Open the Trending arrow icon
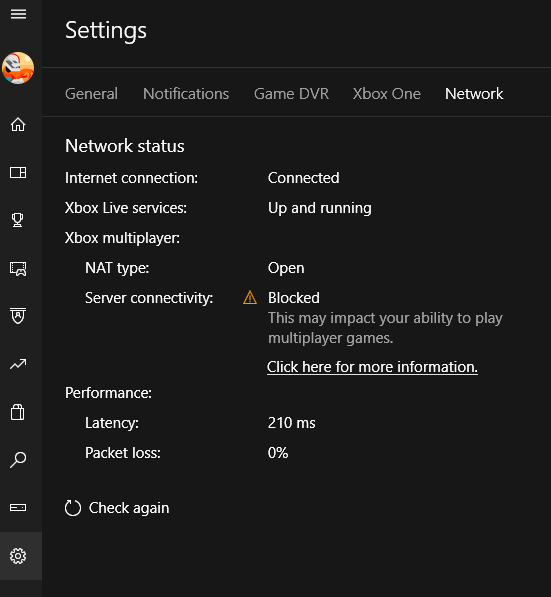Screen dimensions: 551x597 point(18,364)
